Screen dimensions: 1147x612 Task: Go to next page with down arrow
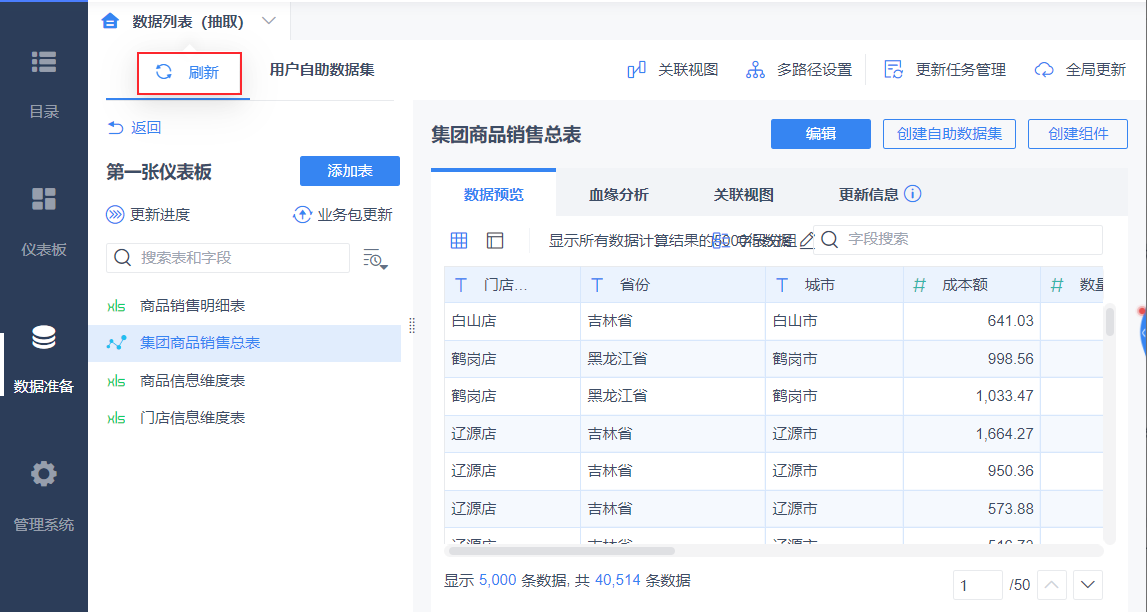1088,585
